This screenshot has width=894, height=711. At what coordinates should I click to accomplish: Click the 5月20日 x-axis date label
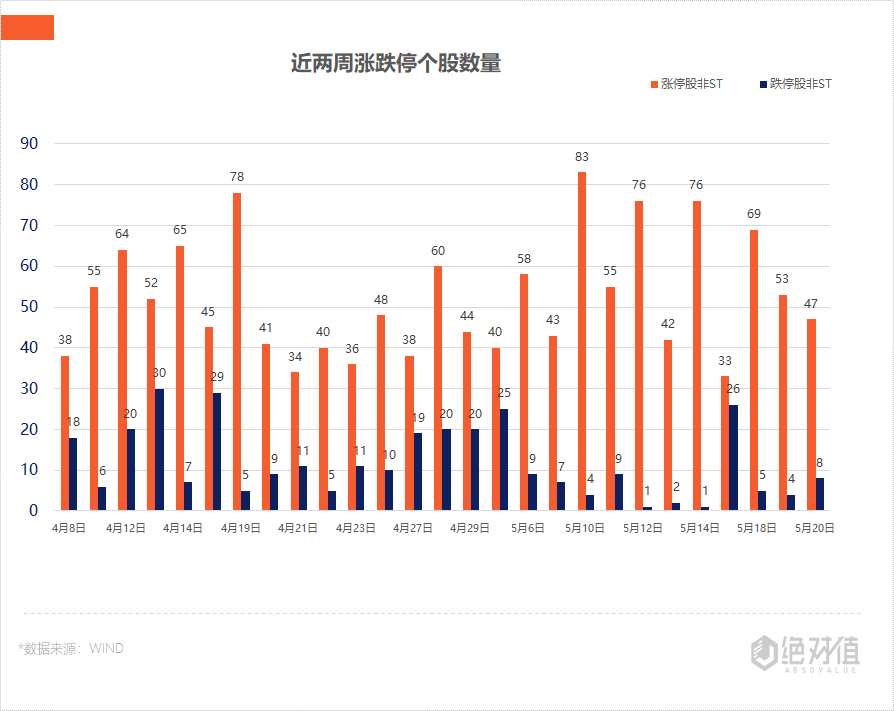tap(815, 527)
